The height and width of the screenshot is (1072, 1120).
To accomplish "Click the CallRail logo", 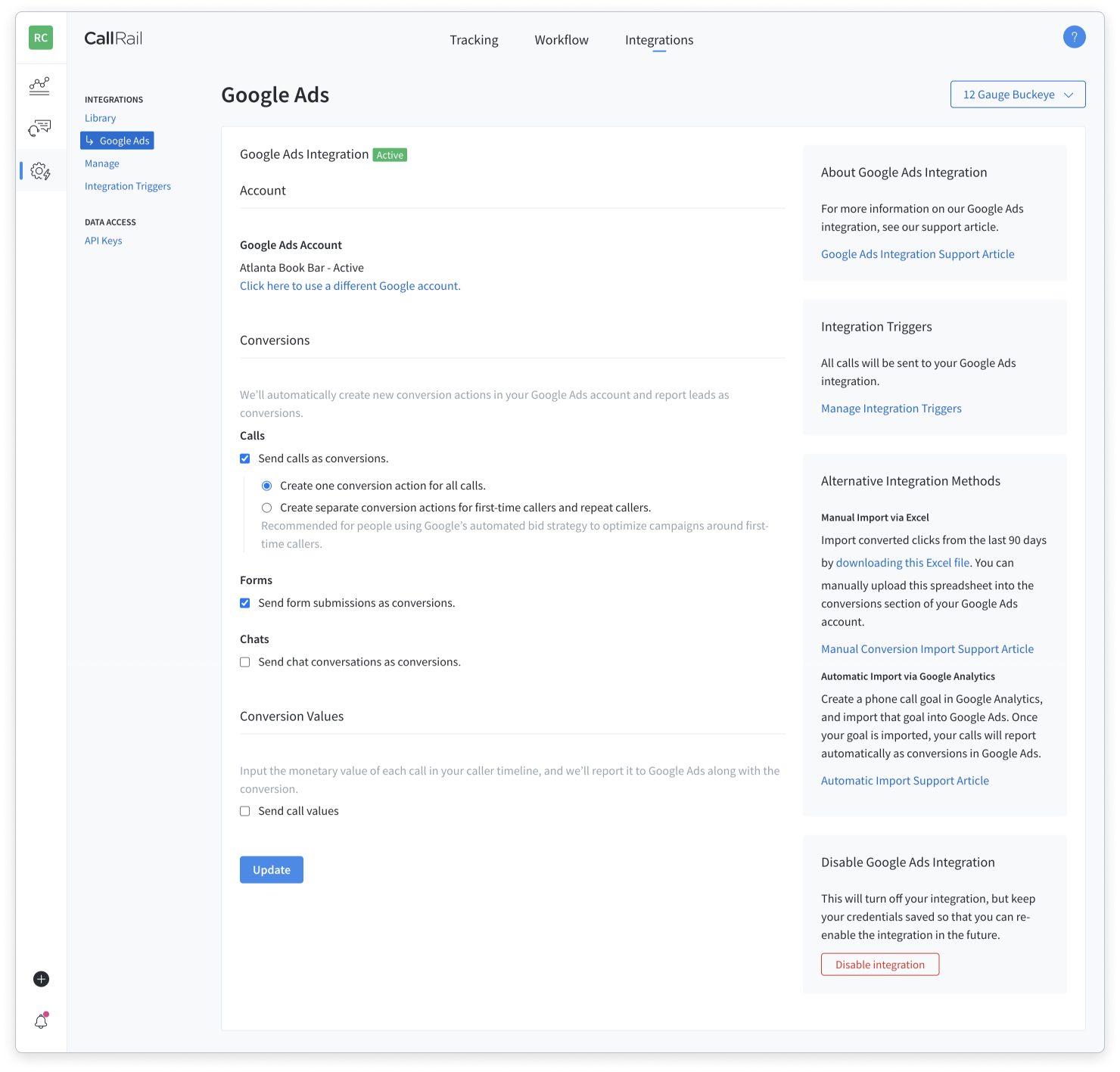I will (x=114, y=38).
